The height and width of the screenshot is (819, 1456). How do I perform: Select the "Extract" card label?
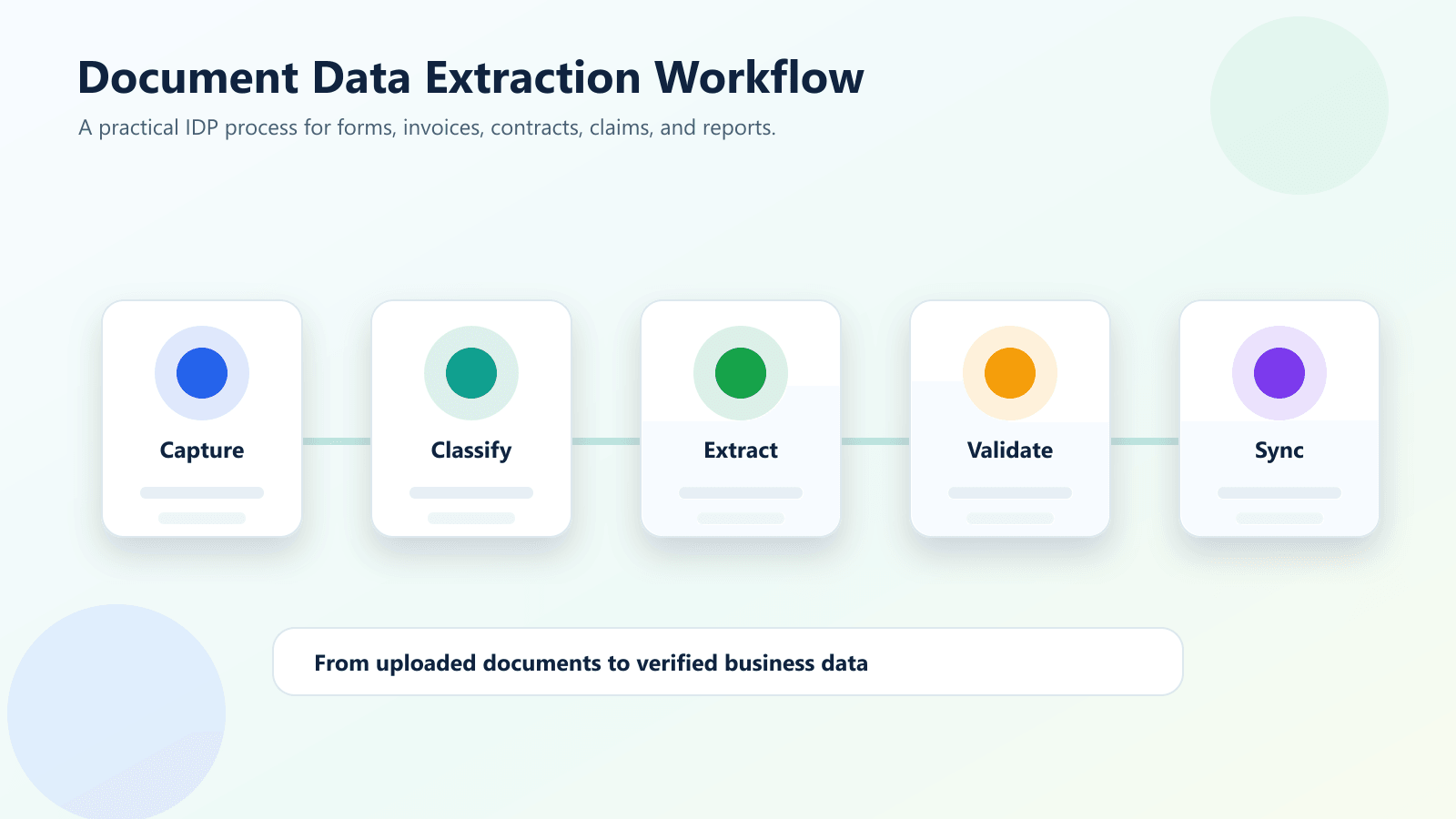pyautogui.click(x=741, y=450)
